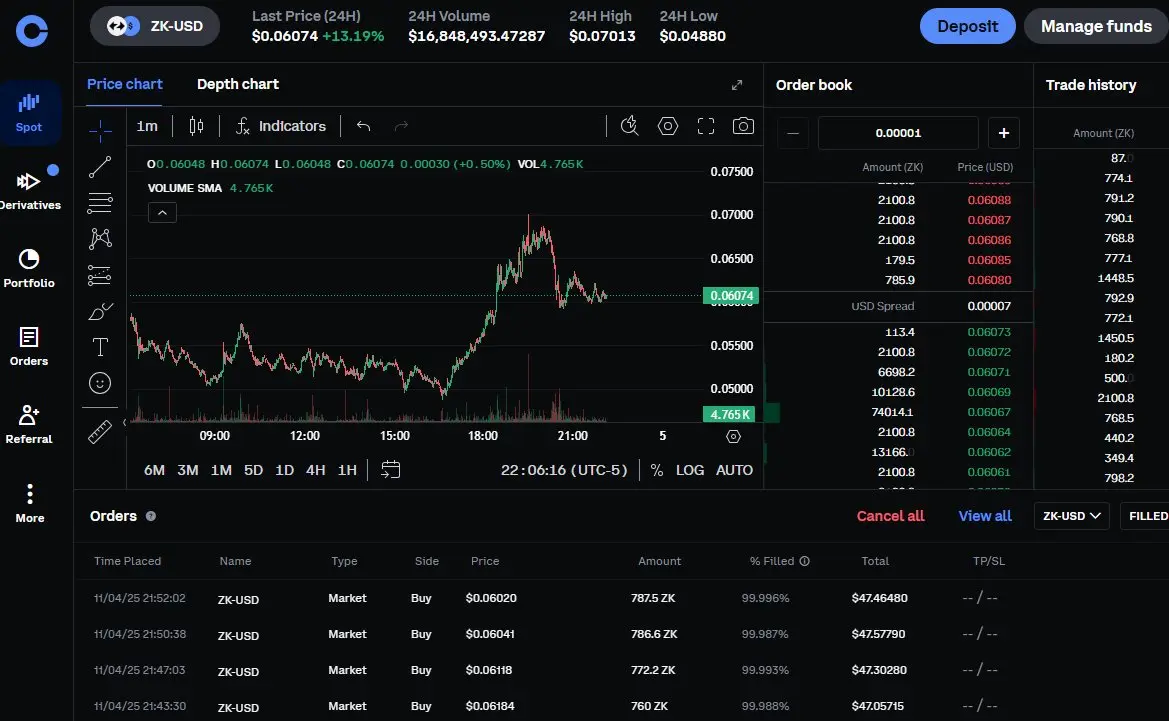Image resolution: width=1169 pixels, height=721 pixels.
Task: Click the Time Placed column header
Action: click(127, 561)
